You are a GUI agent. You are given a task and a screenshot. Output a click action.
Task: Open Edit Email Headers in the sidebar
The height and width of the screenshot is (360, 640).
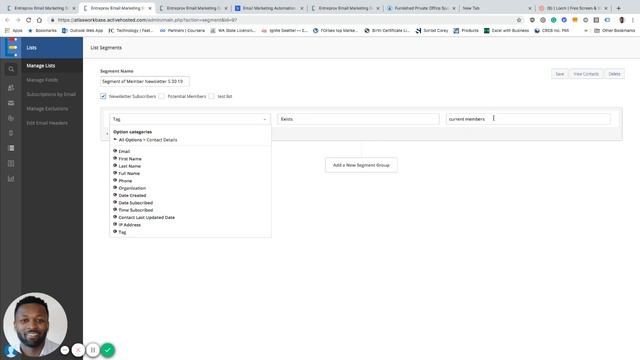(x=47, y=123)
